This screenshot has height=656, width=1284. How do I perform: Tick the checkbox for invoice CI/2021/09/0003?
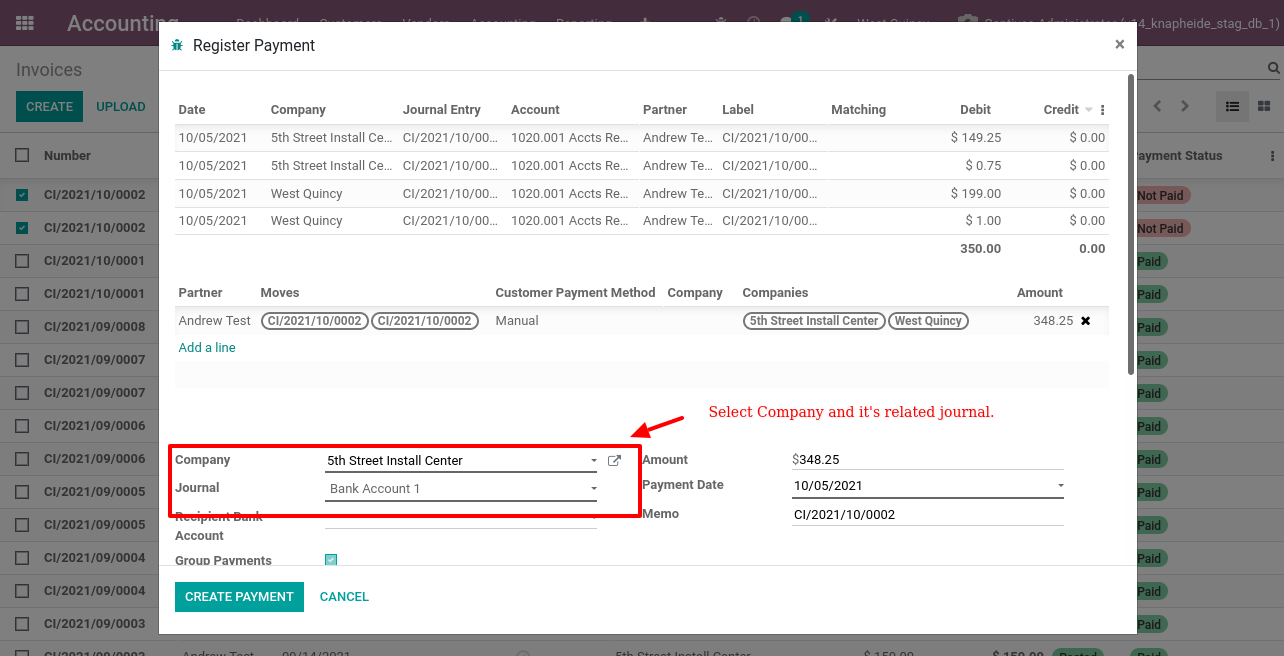click(22, 624)
